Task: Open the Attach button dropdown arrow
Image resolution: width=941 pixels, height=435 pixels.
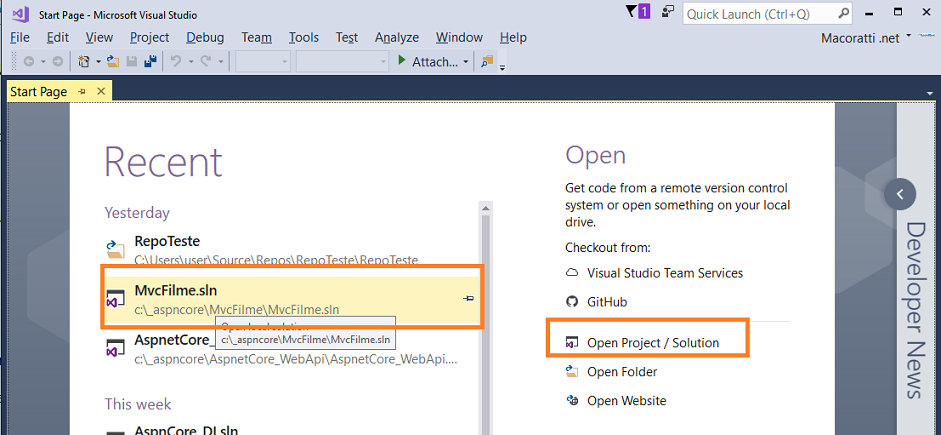Action: click(466, 61)
